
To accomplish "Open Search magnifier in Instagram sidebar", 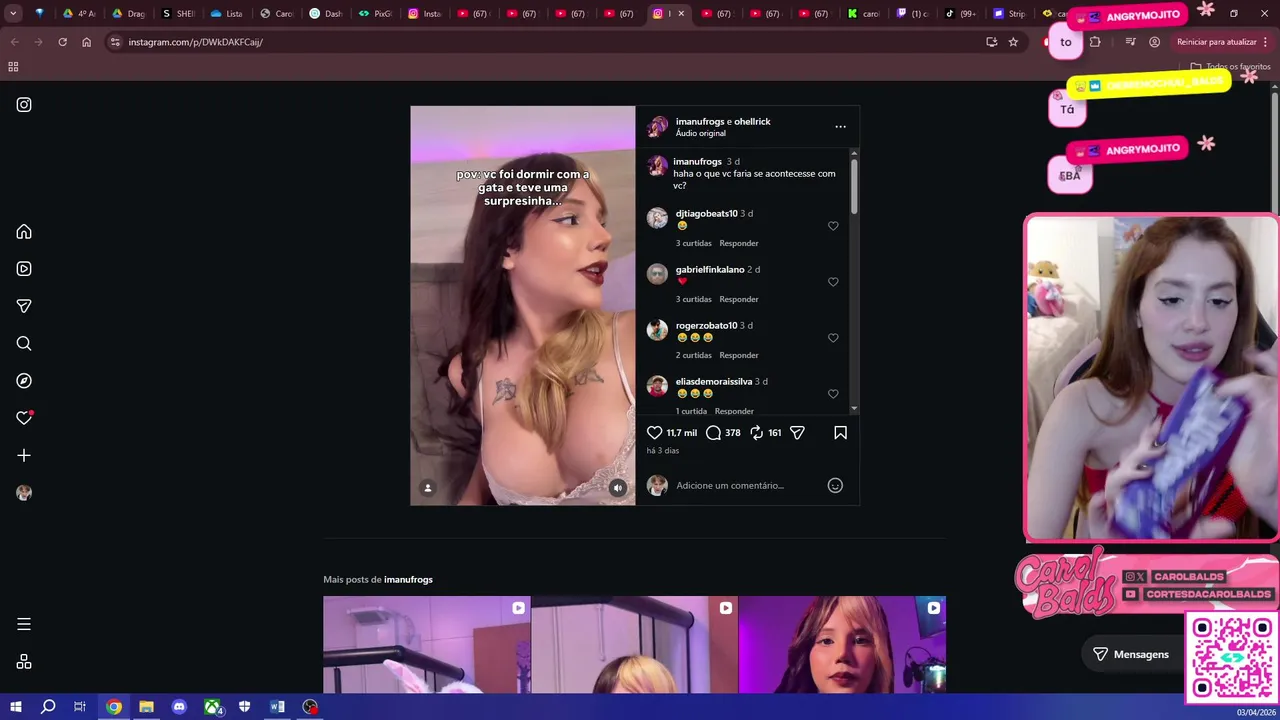I will 24,344.
